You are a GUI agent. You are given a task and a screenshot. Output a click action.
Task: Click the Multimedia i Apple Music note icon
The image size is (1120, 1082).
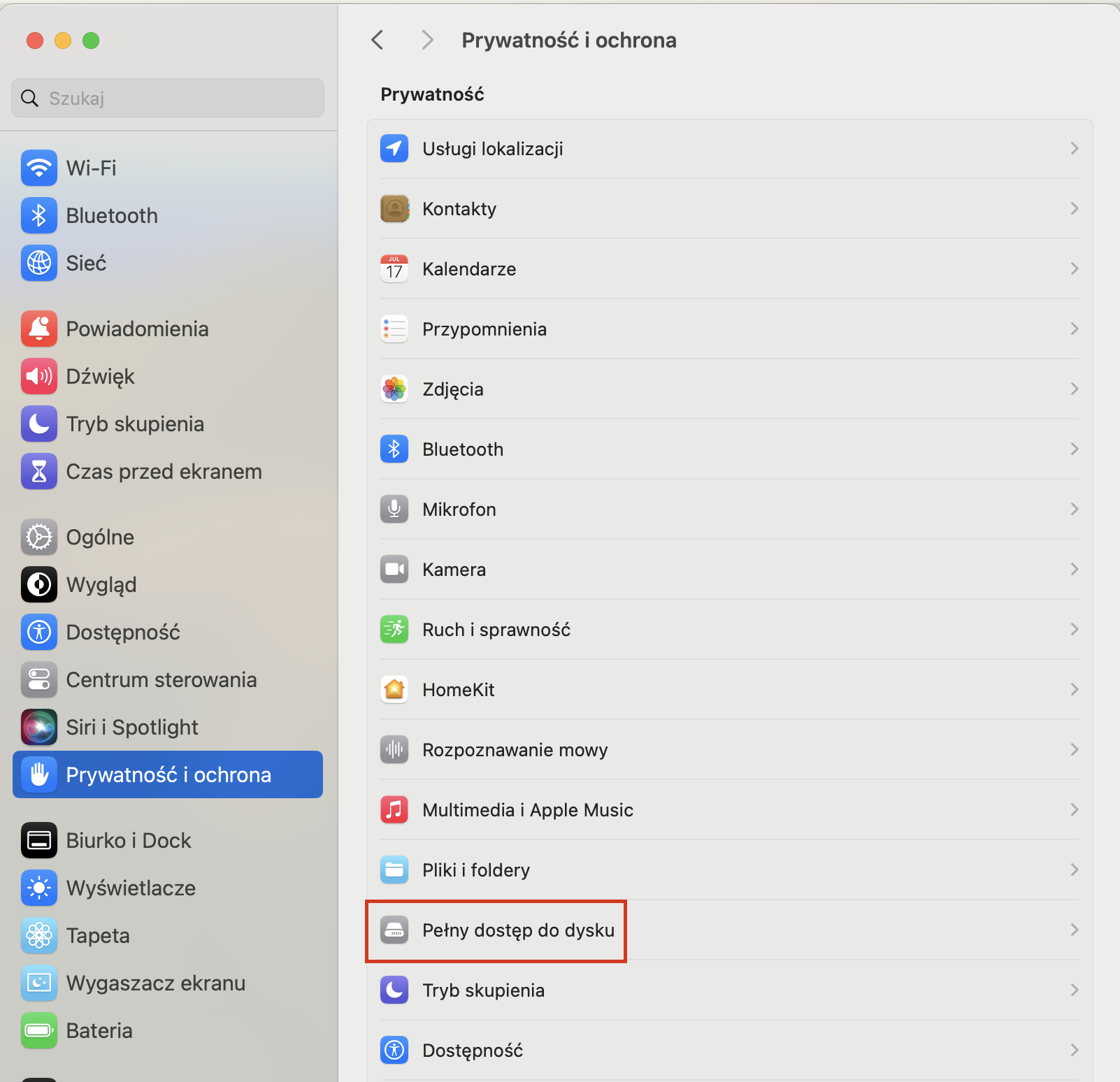click(394, 809)
